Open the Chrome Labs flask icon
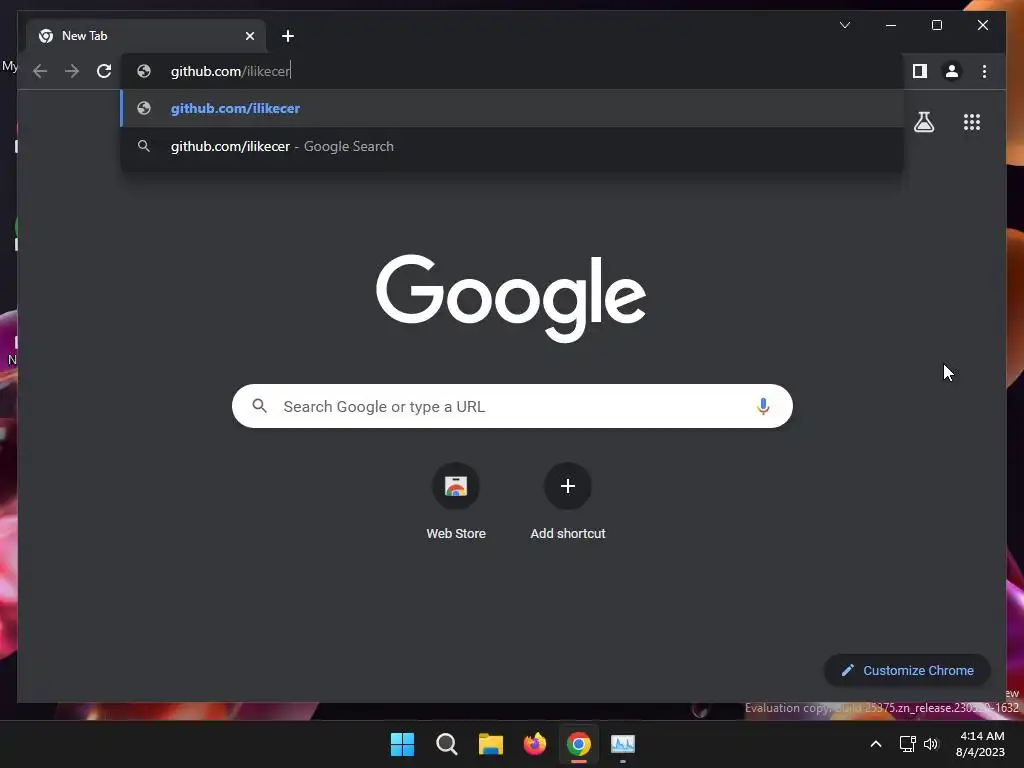 924,122
